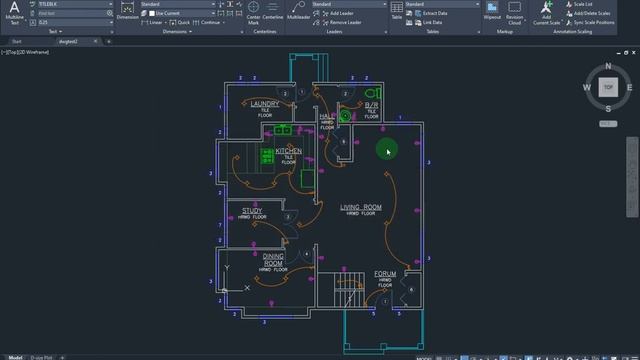Click the KITCHEN label in drawing
The image size is (640, 360).
pyautogui.click(x=289, y=151)
